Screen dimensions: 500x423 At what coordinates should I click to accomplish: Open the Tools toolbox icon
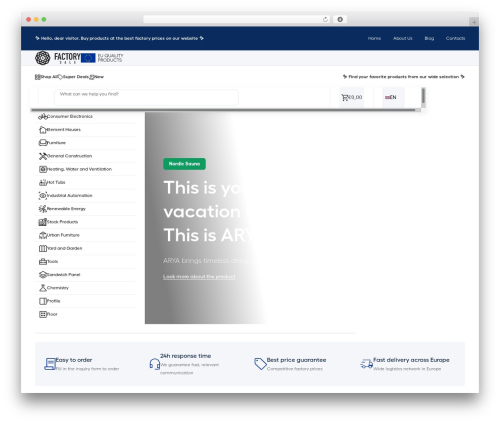pos(43,262)
